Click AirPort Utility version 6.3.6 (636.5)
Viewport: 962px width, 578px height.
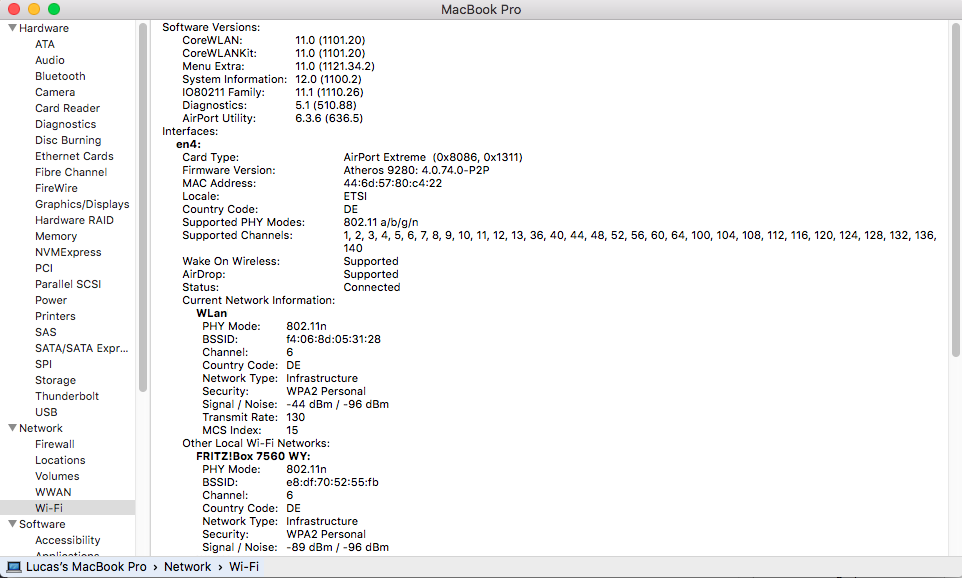(x=329, y=118)
